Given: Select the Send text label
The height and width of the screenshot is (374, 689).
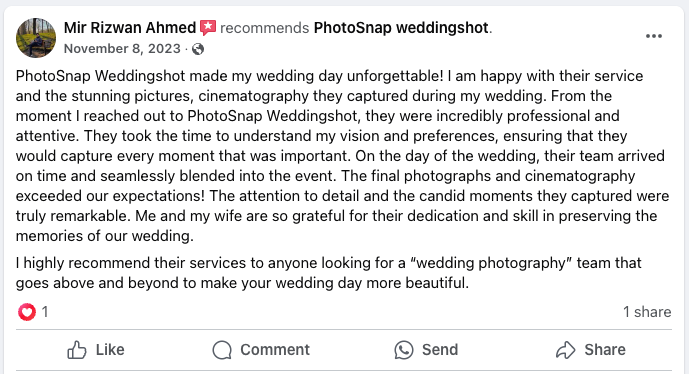Looking at the screenshot, I should [x=440, y=350].
